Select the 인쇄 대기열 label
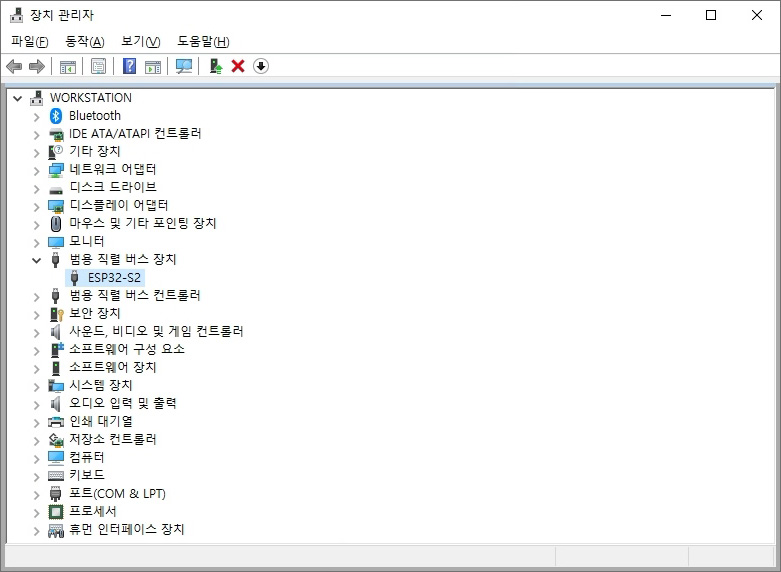The width and height of the screenshot is (781, 572). [101, 422]
